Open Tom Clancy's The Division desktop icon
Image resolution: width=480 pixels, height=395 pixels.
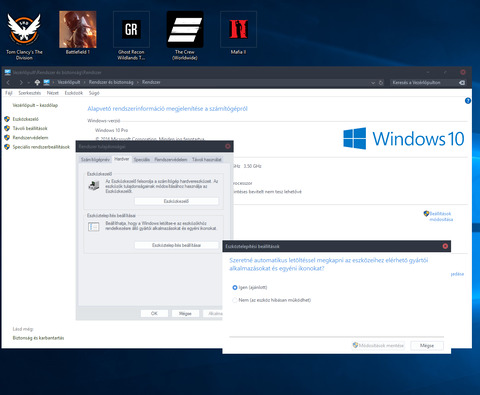(x=24, y=36)
